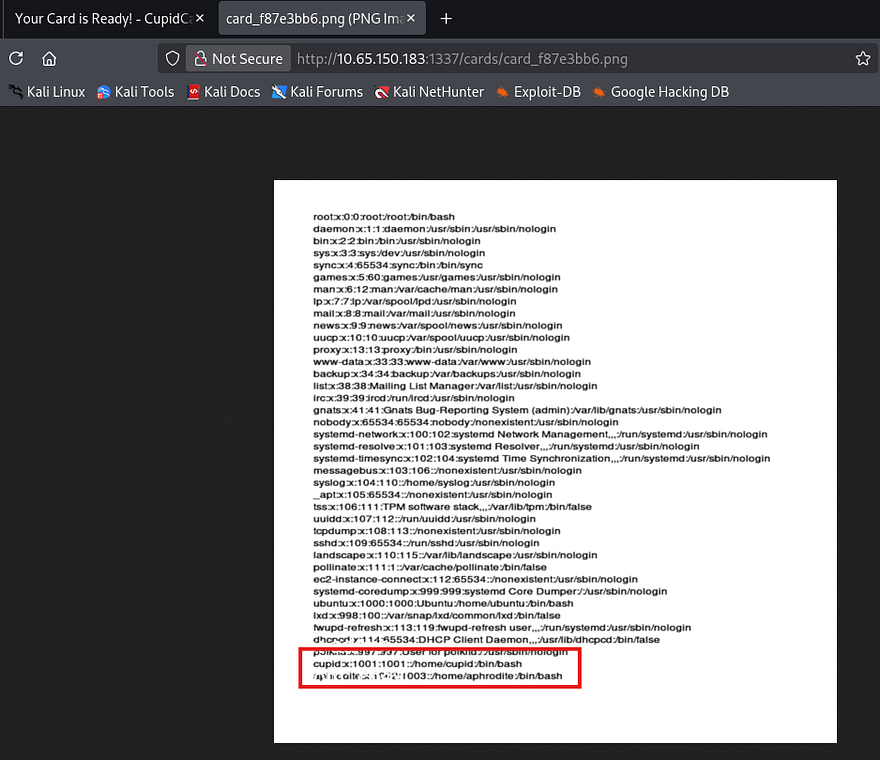
Task: Go to the browser home page
Action: click(49, 59)
